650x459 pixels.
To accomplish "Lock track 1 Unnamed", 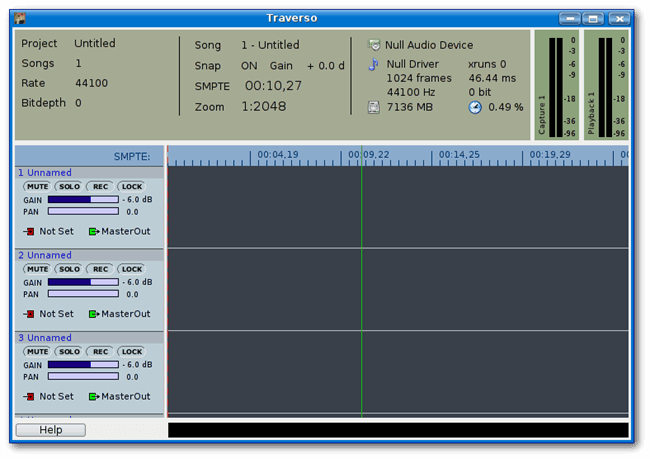I will coord(132,187).
